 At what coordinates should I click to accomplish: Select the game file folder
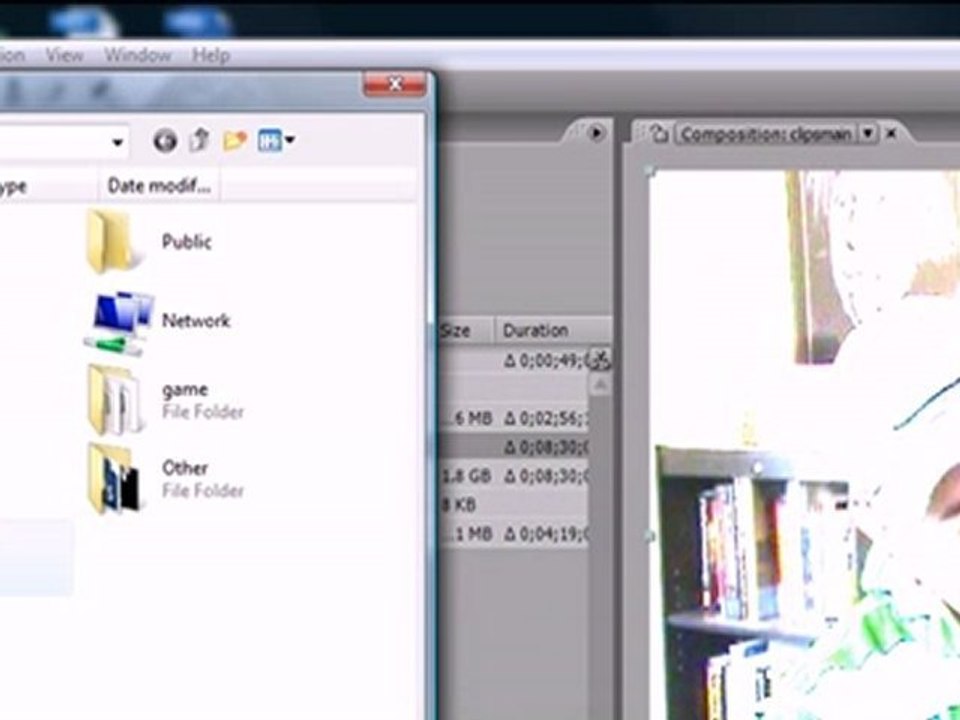click(165, 400)
